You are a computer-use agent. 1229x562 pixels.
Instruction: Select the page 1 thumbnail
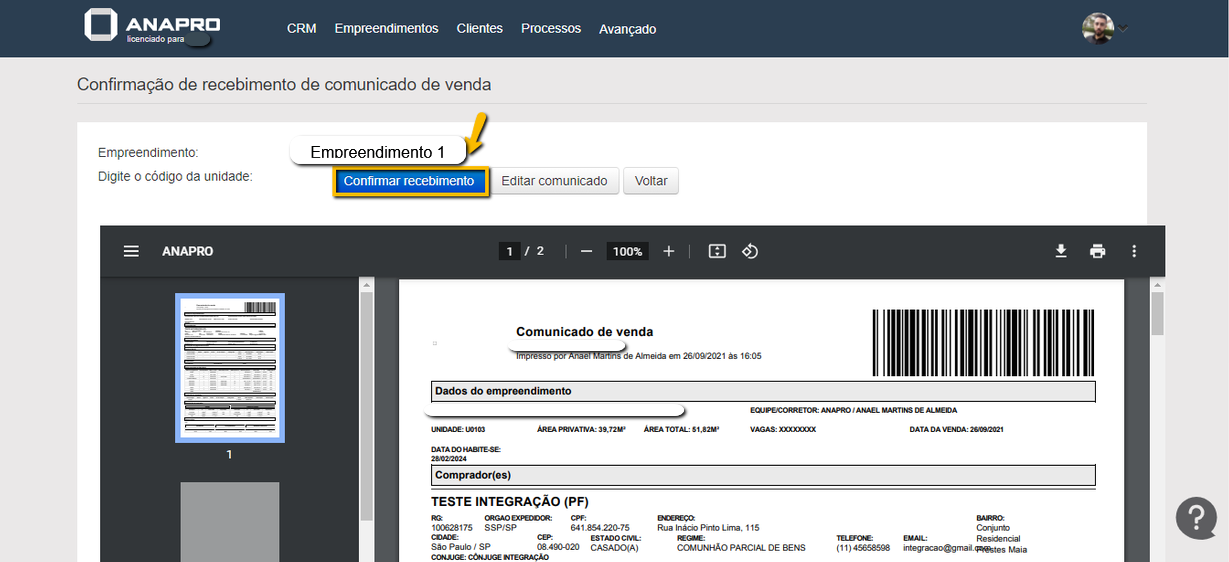[230, 367]
